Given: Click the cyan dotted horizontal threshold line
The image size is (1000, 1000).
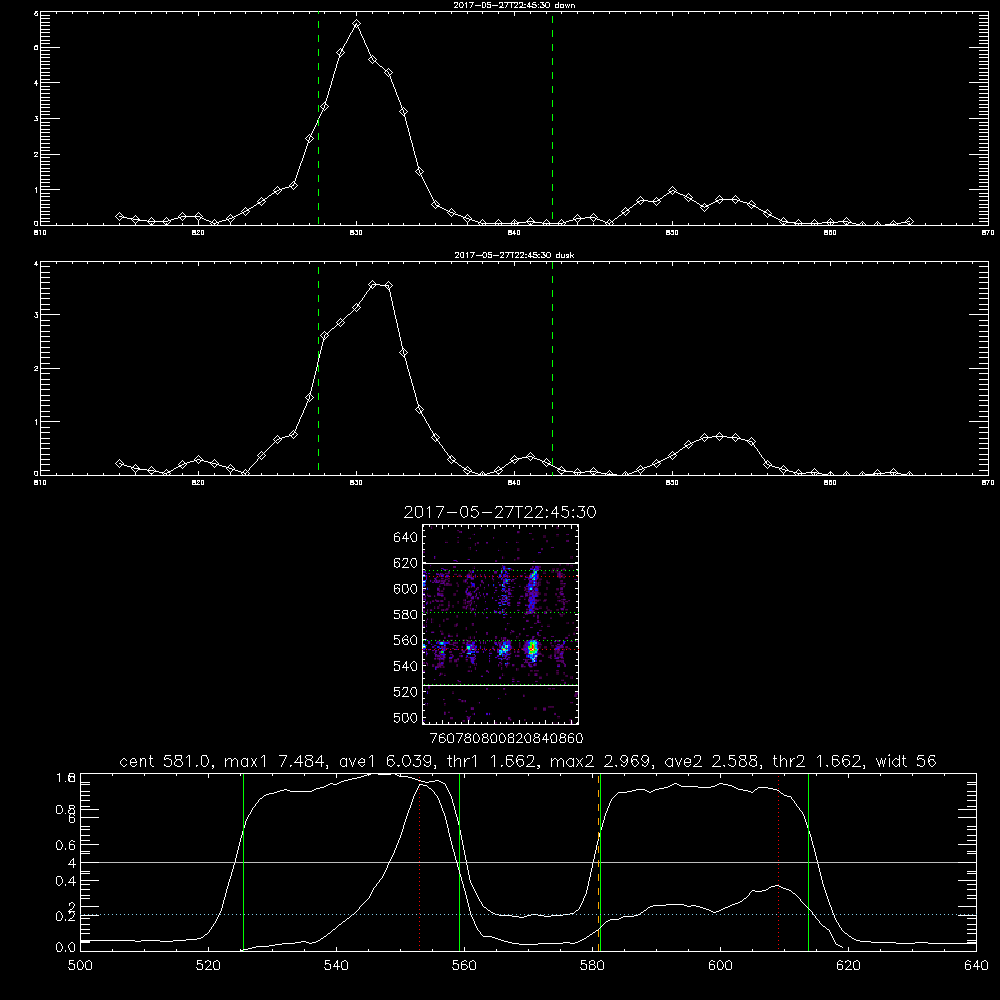Looking at the screenshot, I should (x=528, y=915).
